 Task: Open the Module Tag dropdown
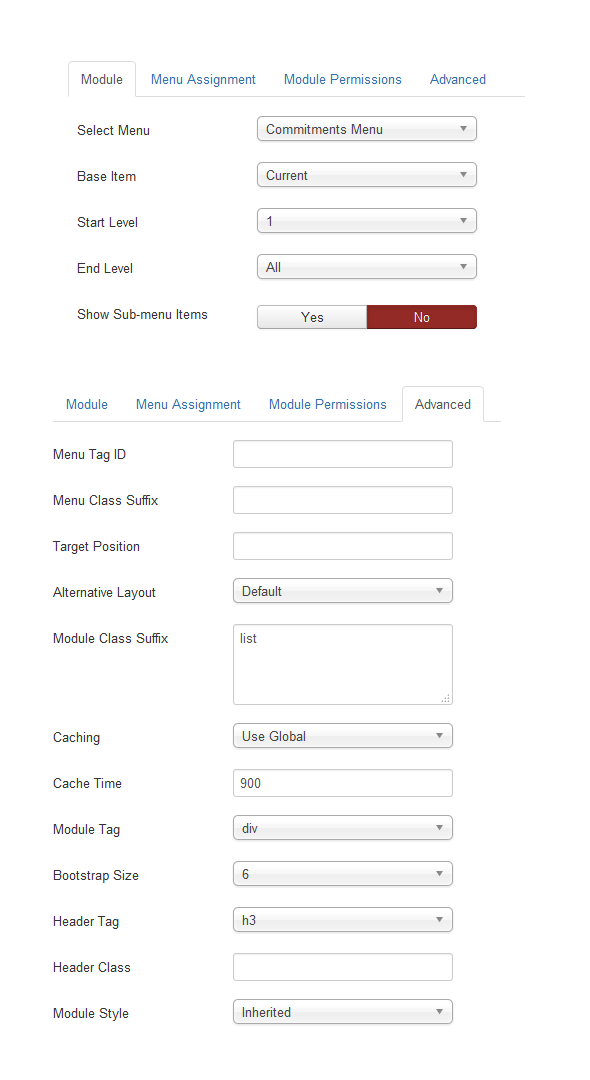pyautogui.click(x=342, y=828)
